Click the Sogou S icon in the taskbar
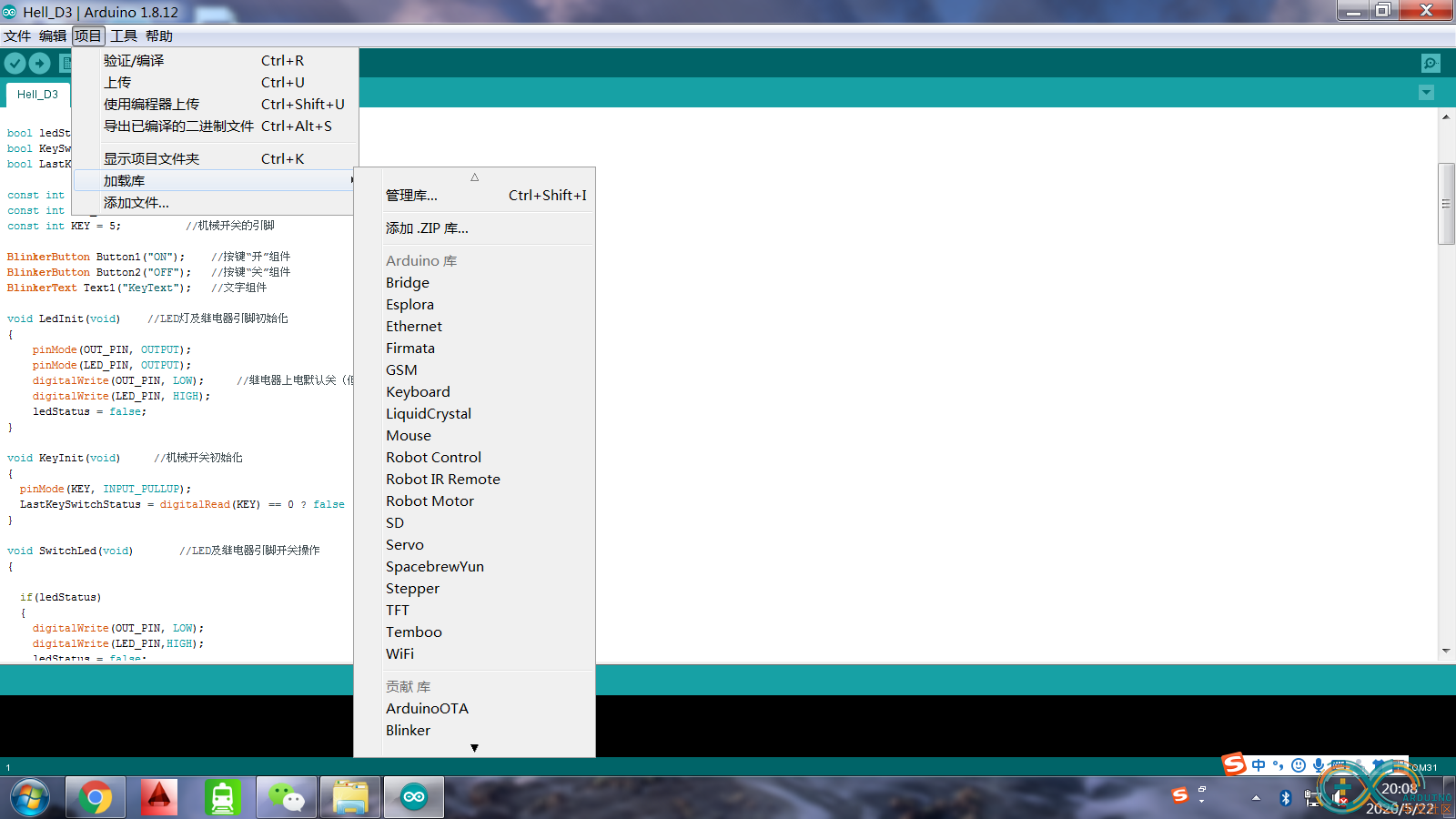This screenshot has width=1456, height=819. tap(1180, 795)
